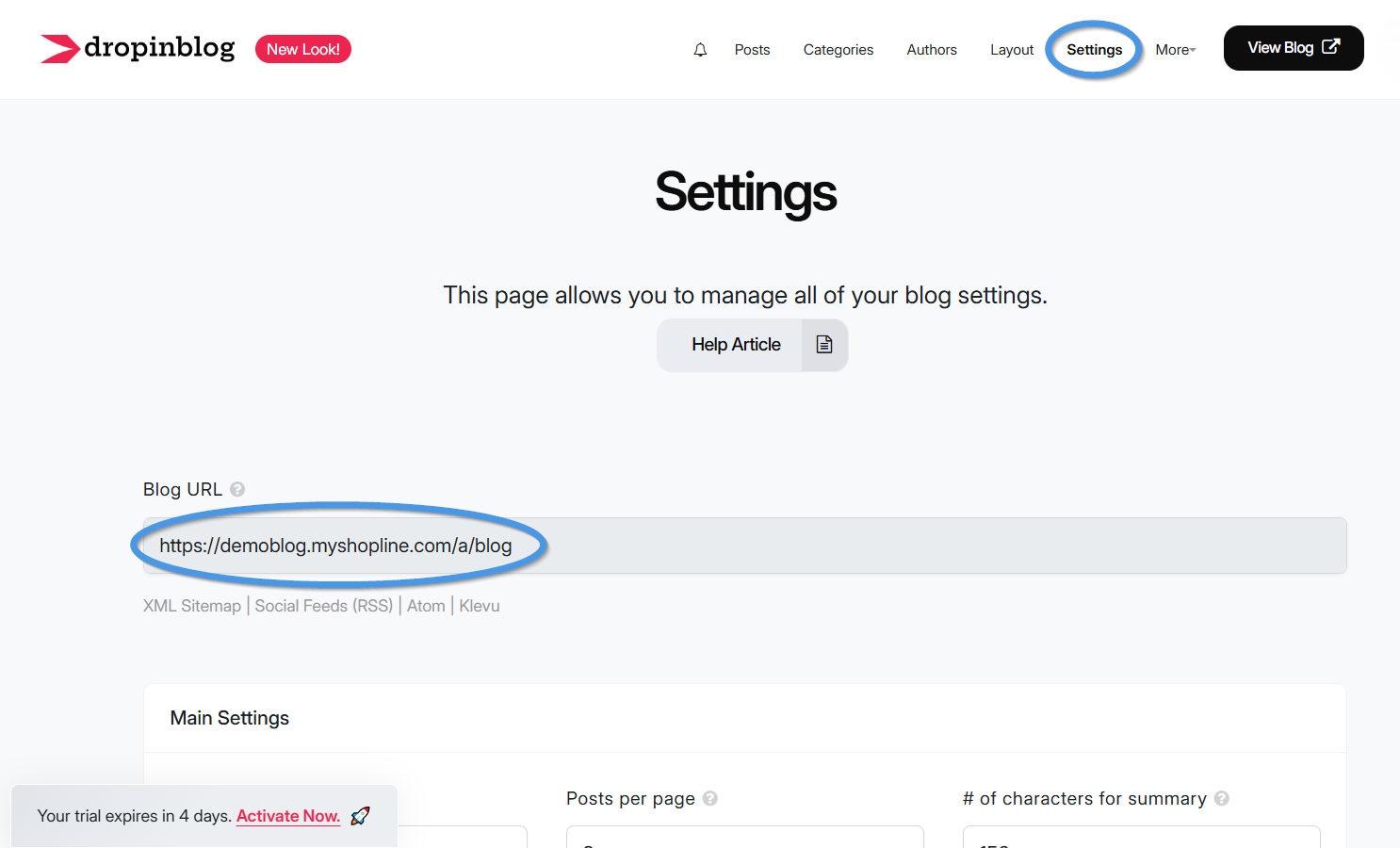The width and height of the screenshot is (1400, 848).
Task: Click the external link icon on View Blog
Action: tap(1330, 47)
